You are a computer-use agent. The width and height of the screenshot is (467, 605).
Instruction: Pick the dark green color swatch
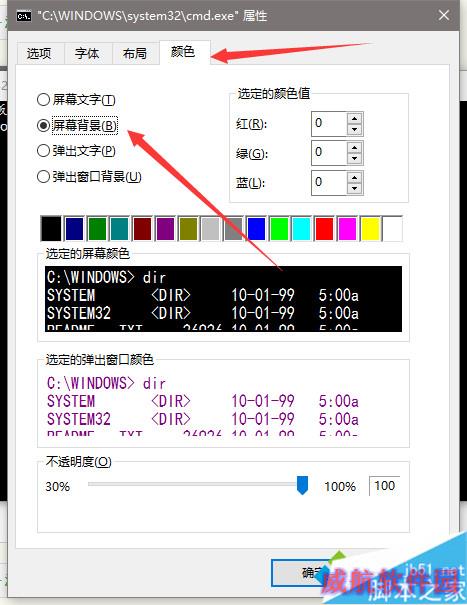click(x=97, y=229)
